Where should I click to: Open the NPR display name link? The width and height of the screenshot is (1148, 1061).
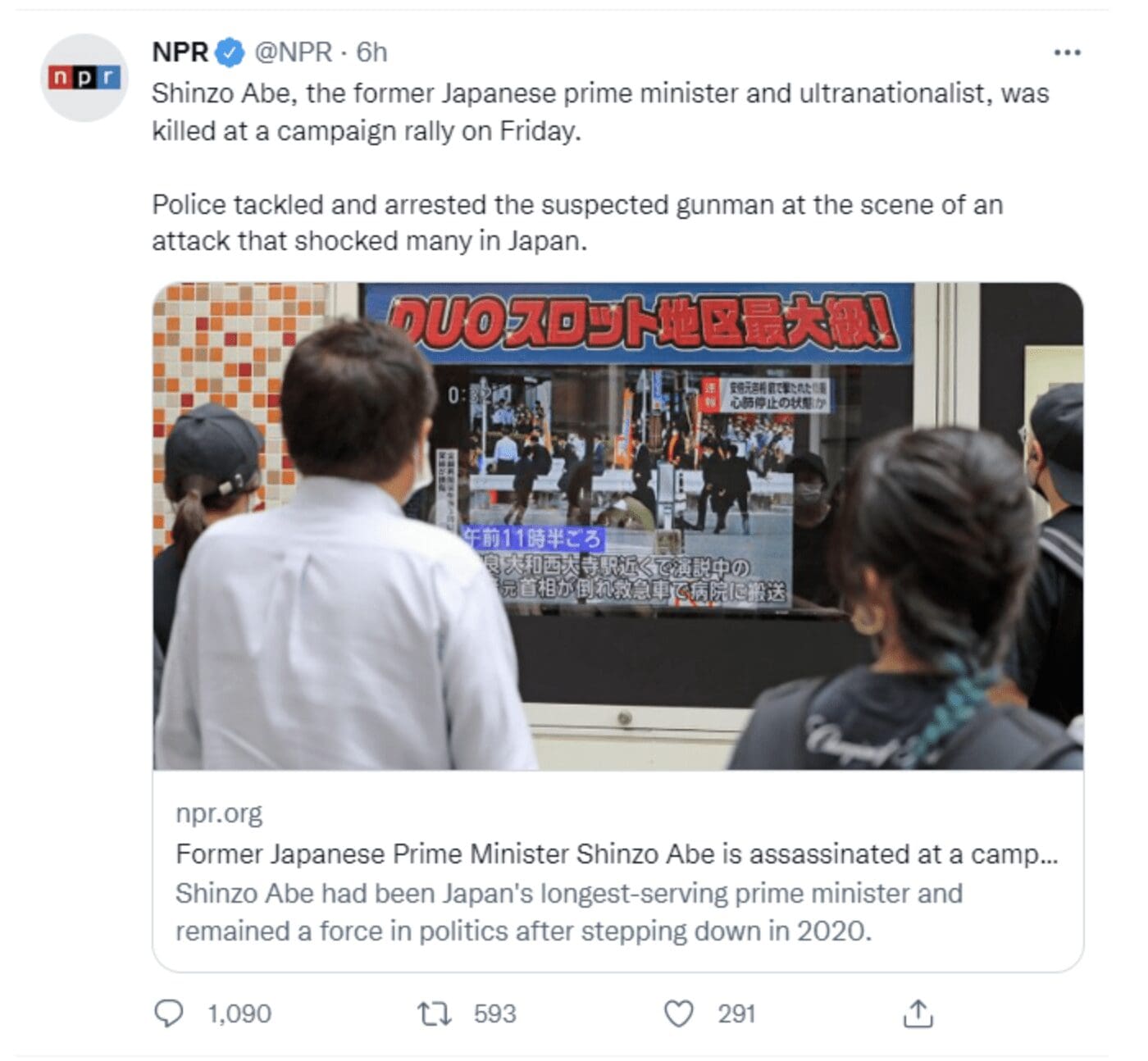coord(180,52)
